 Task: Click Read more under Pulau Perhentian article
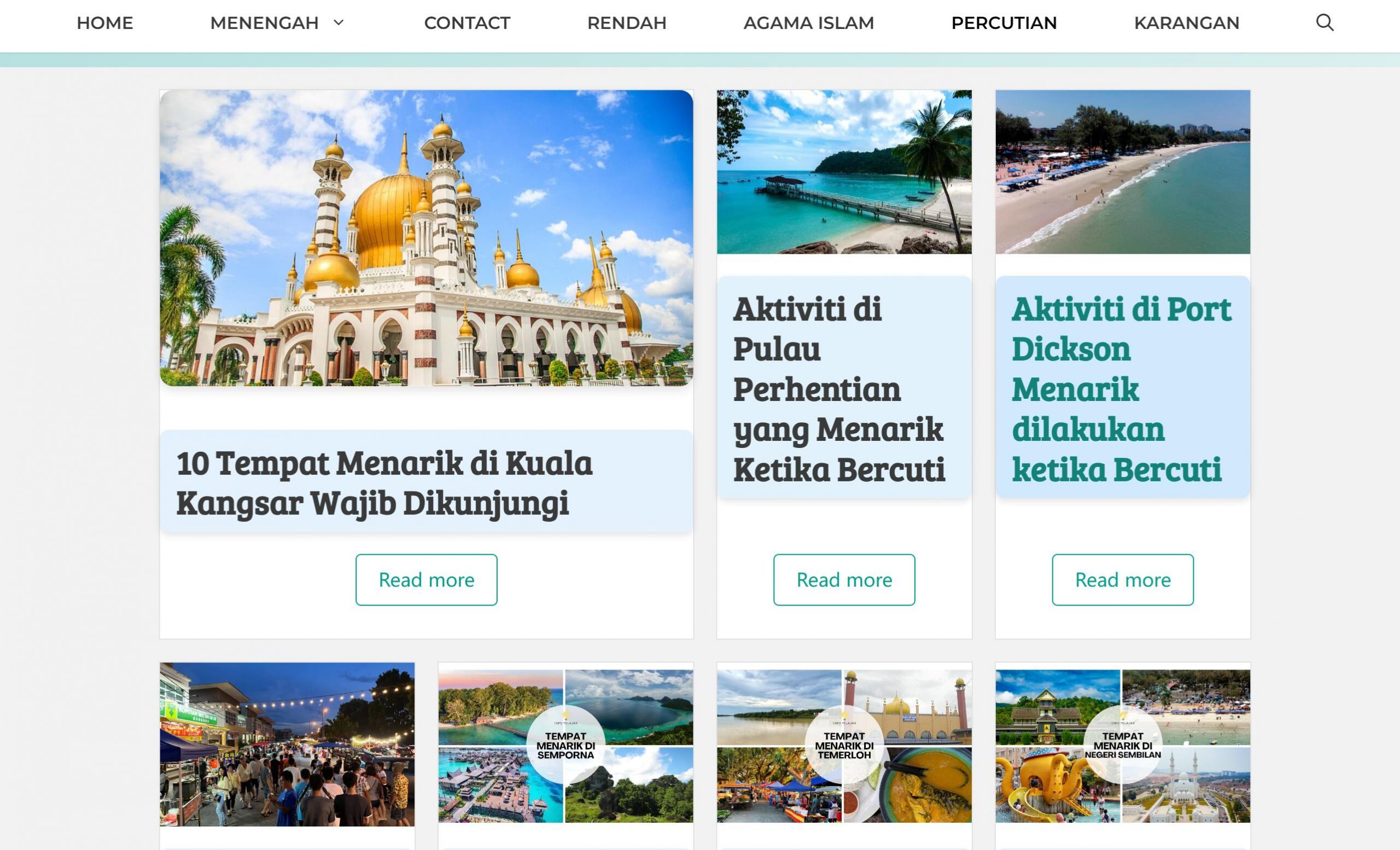point(844,580)
